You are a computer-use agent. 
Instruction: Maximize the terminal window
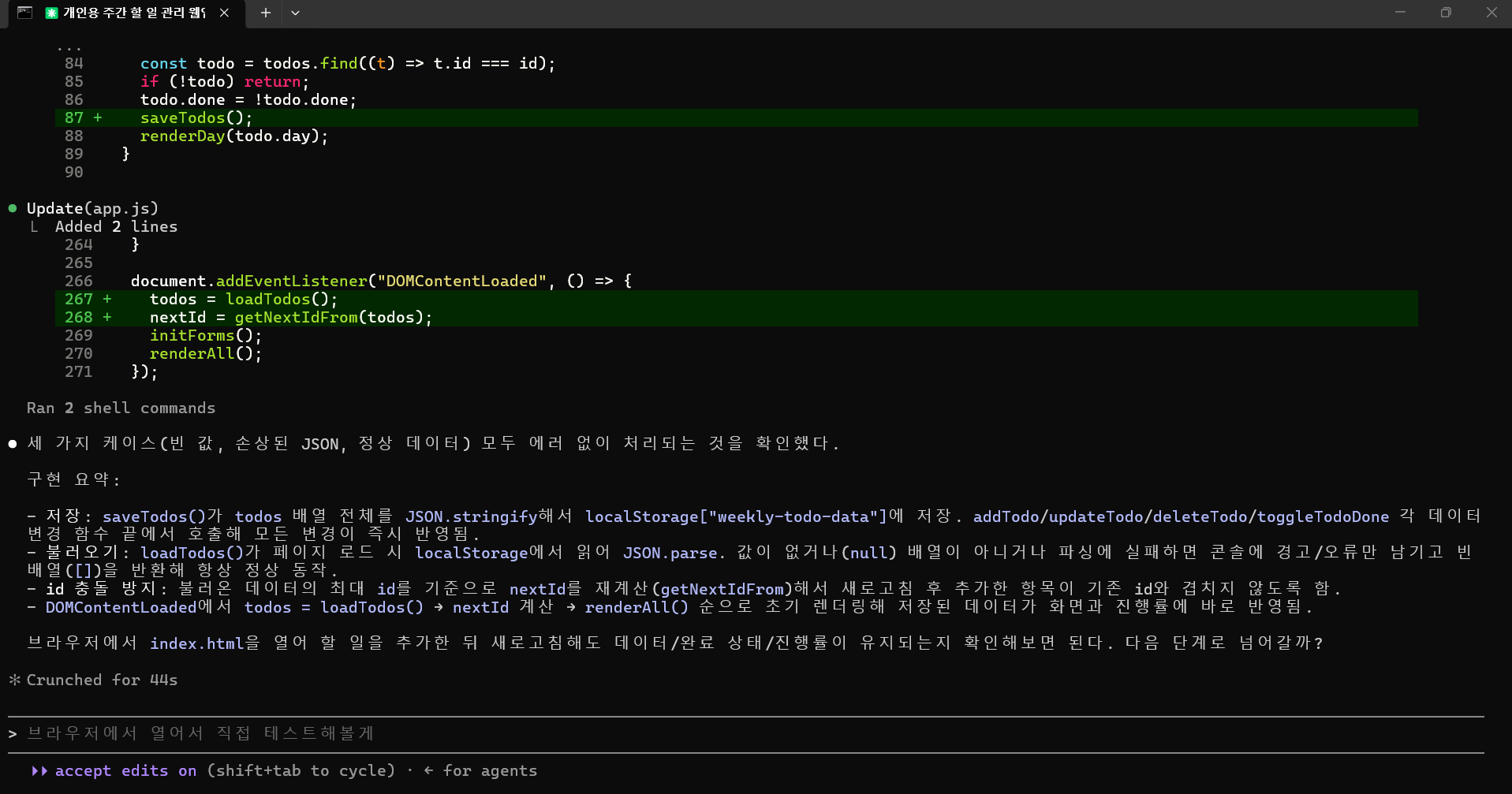(1446, 13)
